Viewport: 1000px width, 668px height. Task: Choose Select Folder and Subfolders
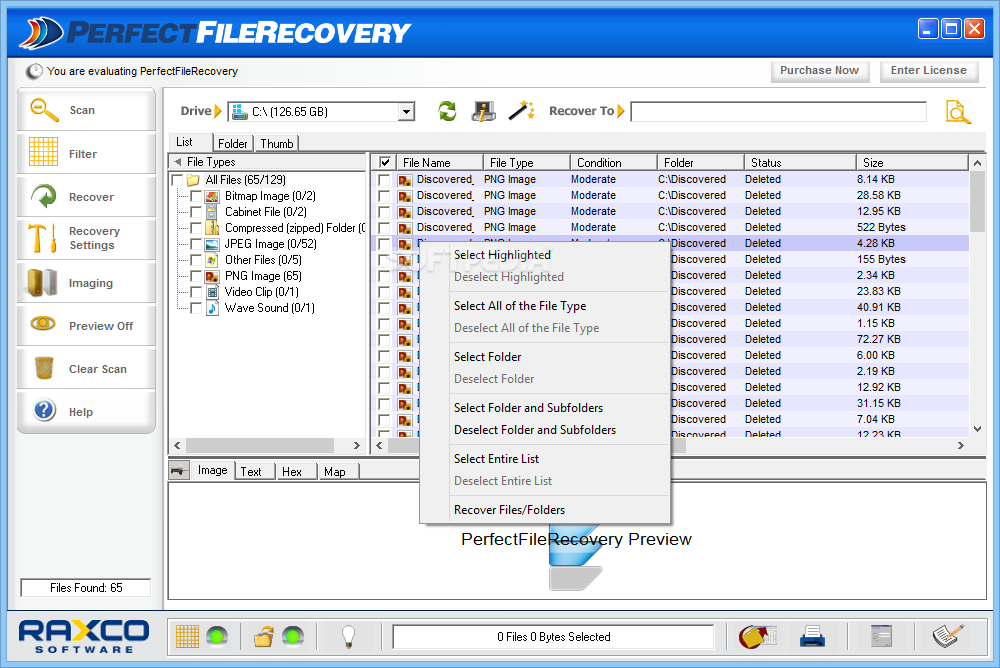click(528, 408)
